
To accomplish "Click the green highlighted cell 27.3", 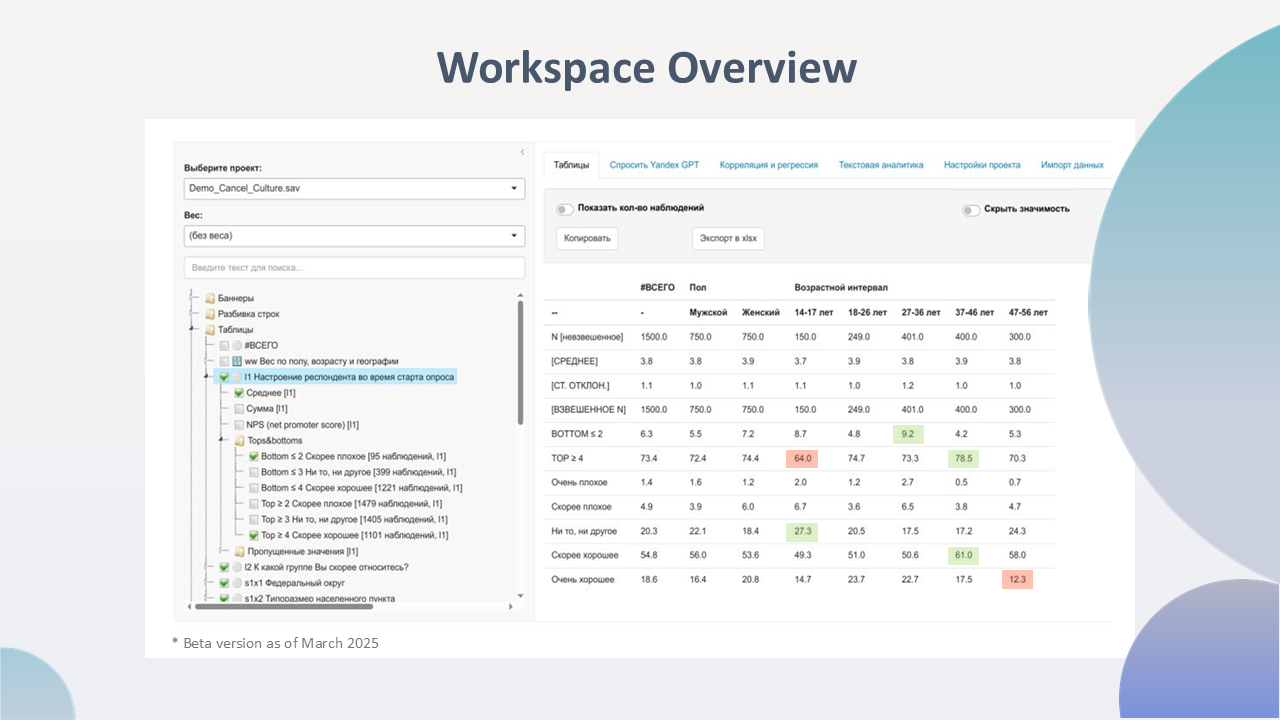I will [x=802, y=531].
